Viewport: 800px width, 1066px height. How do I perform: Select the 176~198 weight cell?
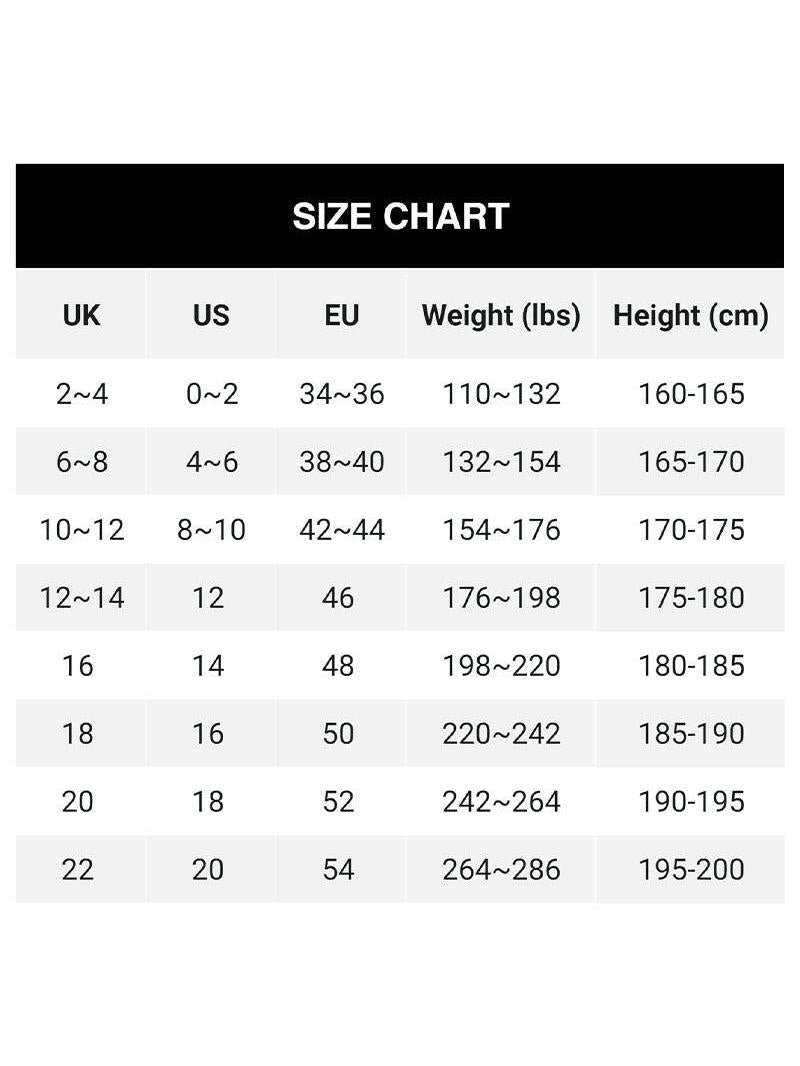tap(501, 598)
